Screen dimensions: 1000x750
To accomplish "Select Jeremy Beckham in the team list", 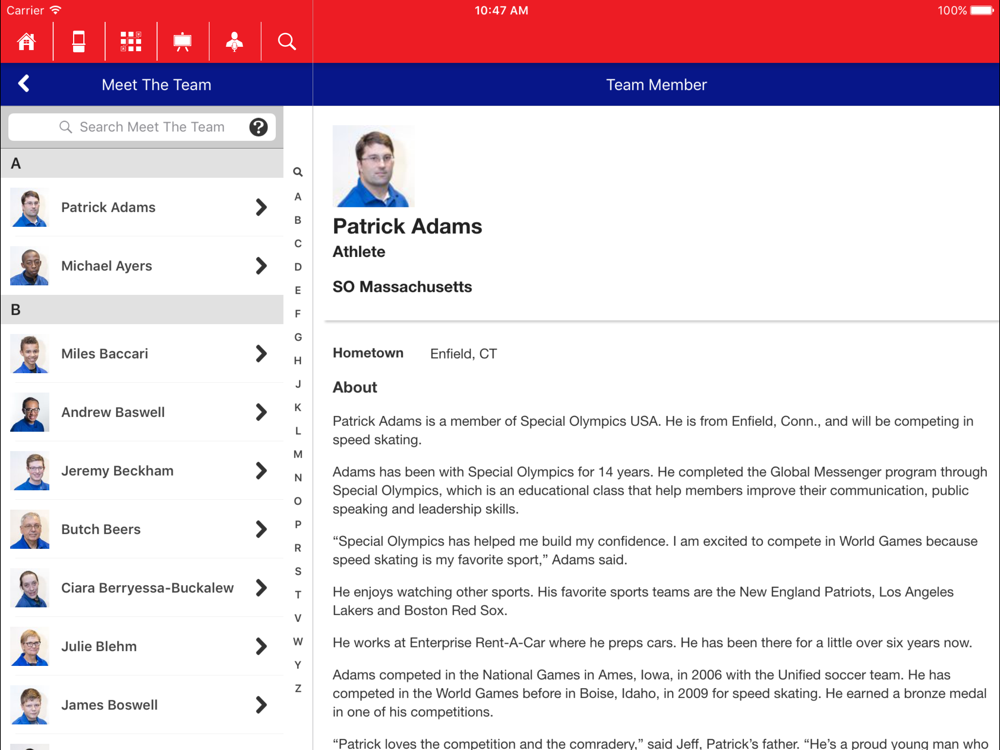I will (x=142, y=471).
